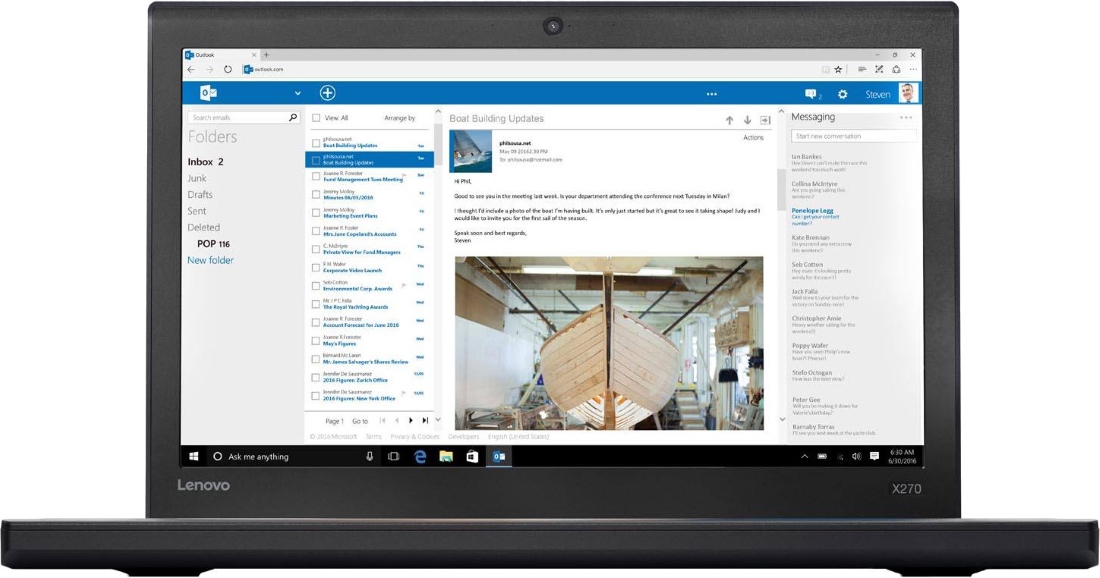Click the New folder link
The image size is (1100, 578).
(x=210, y=260)
